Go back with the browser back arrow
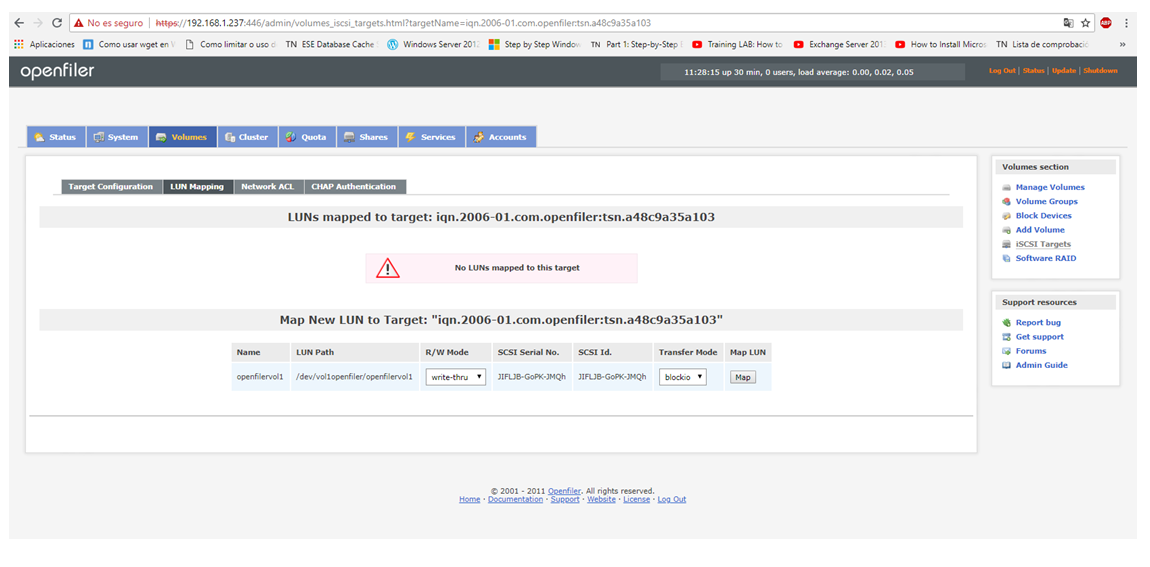 (20, 23)
